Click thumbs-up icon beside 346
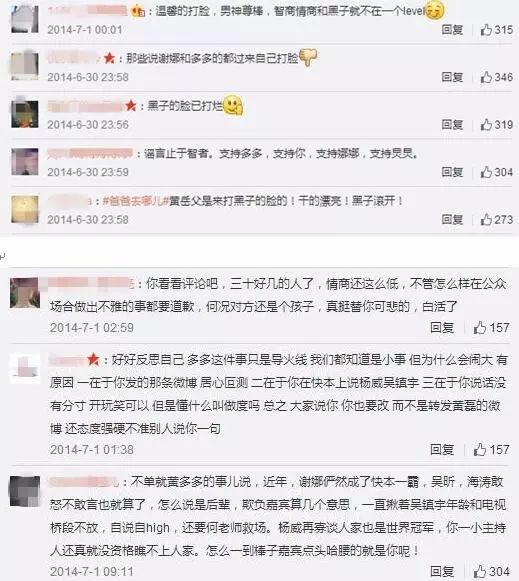The image size is (519, 581). [x=486, y=77]
